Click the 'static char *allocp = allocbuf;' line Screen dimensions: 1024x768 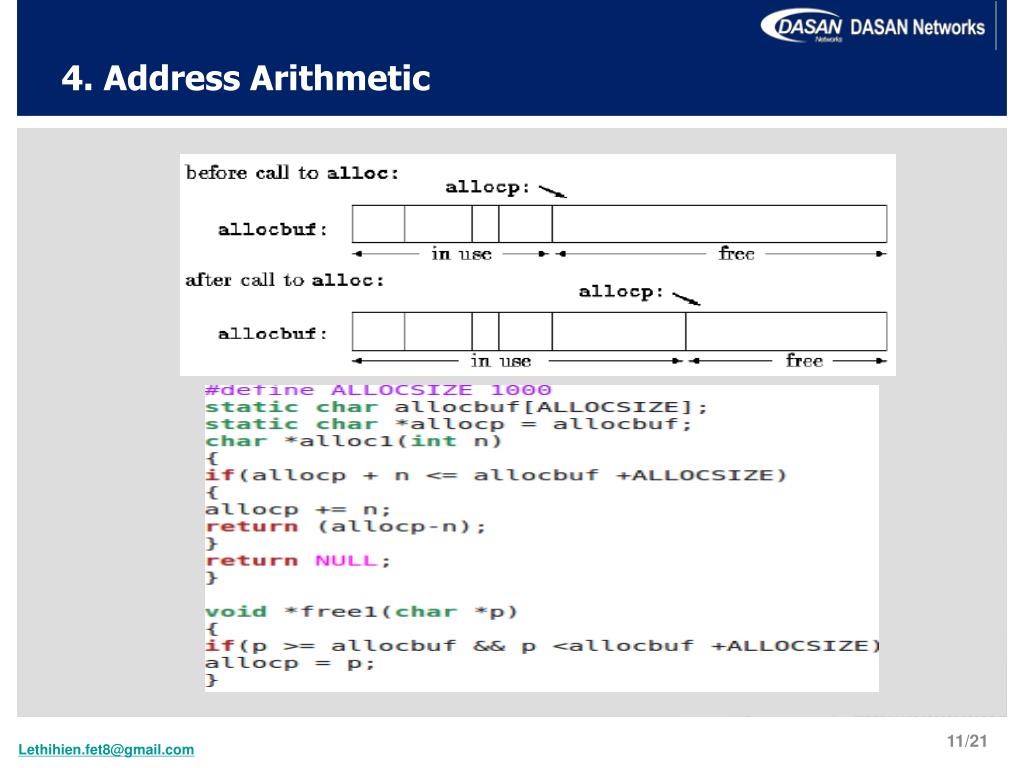tap(448, 424)
